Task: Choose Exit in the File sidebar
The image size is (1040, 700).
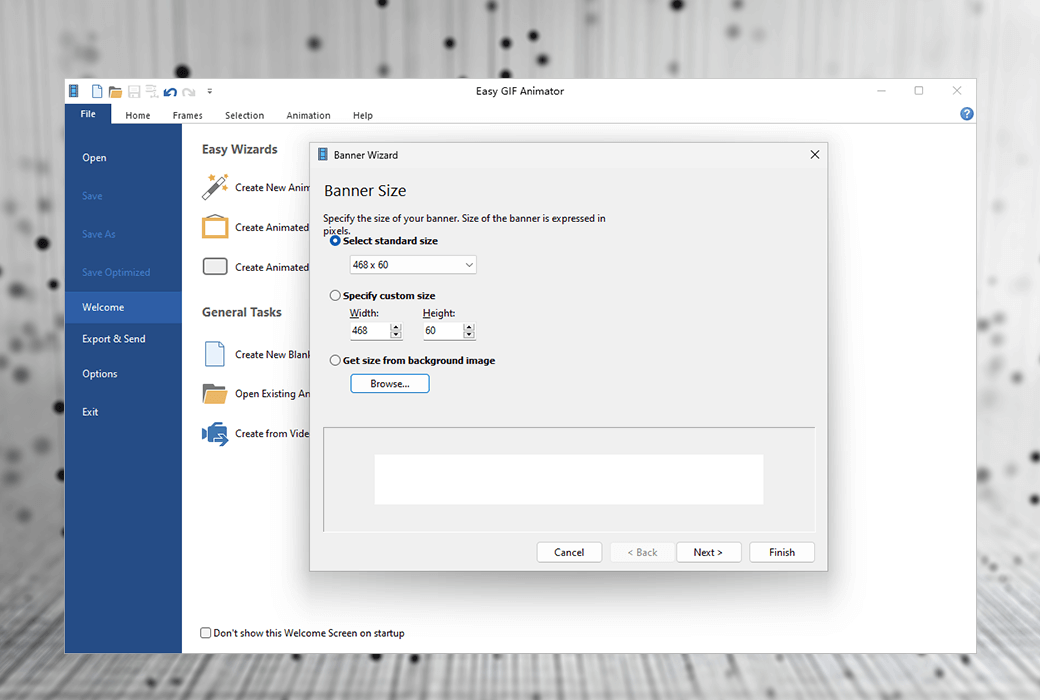Action: [123, 412]
